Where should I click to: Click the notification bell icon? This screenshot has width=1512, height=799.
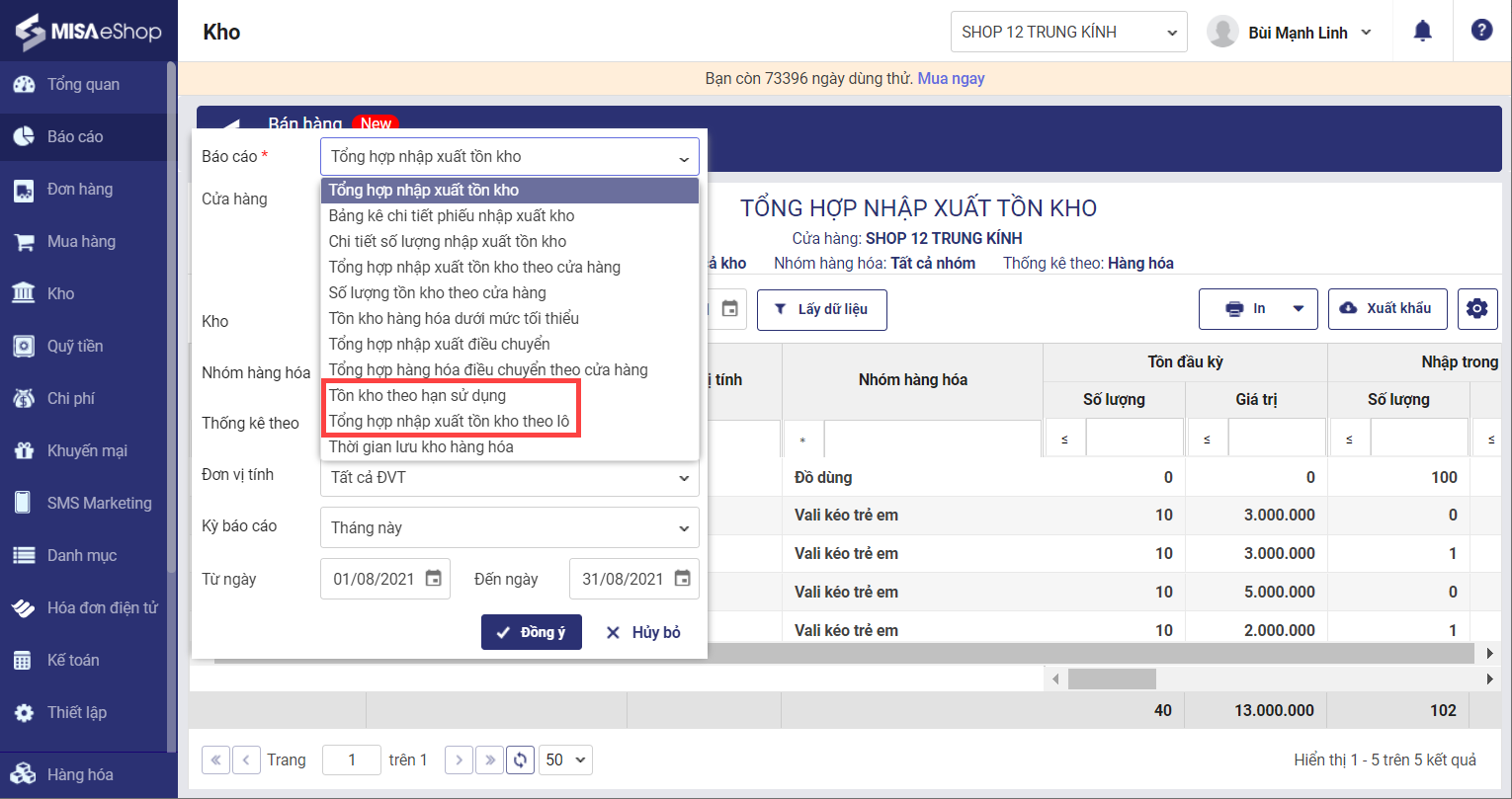point(1422,32)
